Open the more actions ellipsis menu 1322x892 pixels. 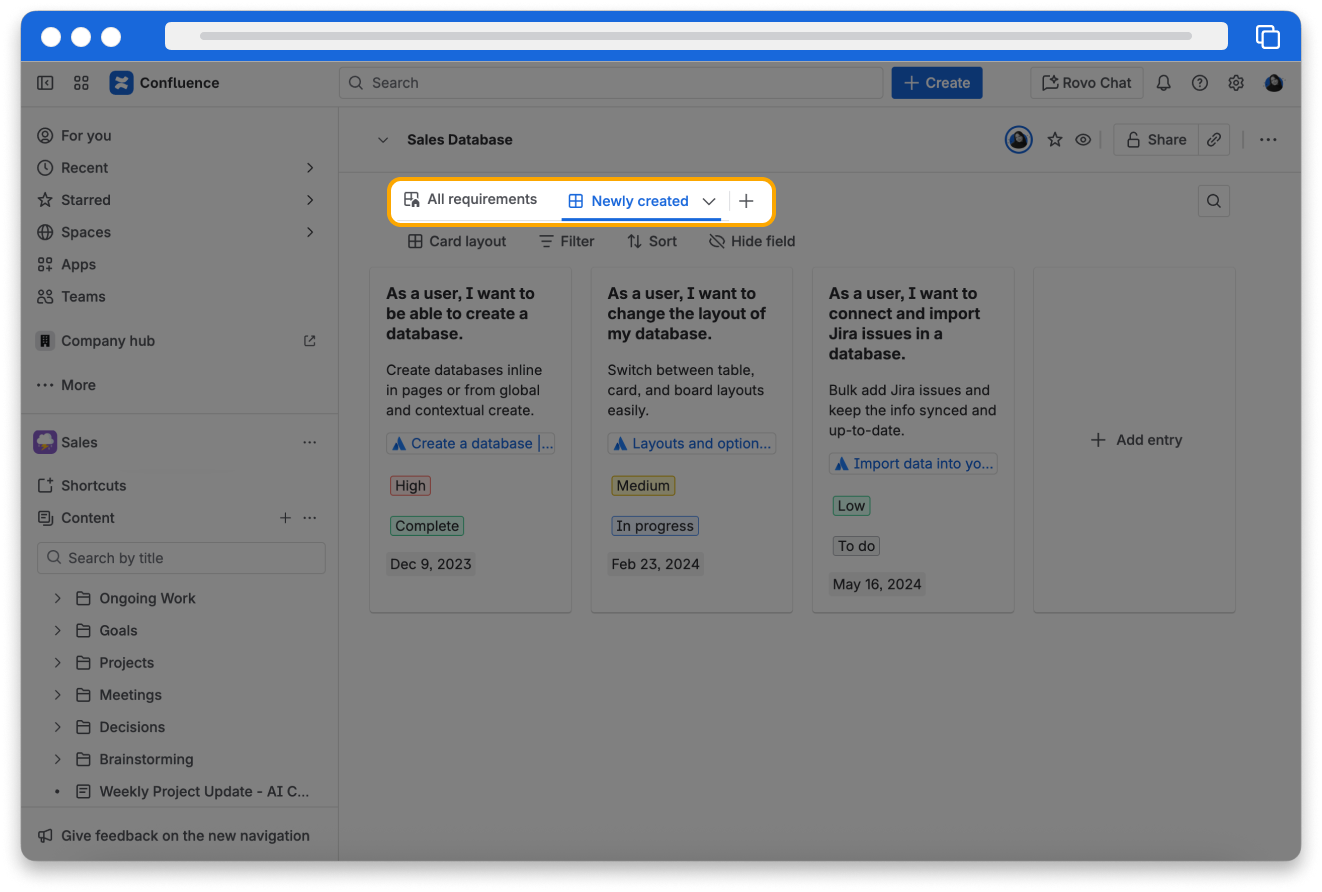click(1268, 140)
